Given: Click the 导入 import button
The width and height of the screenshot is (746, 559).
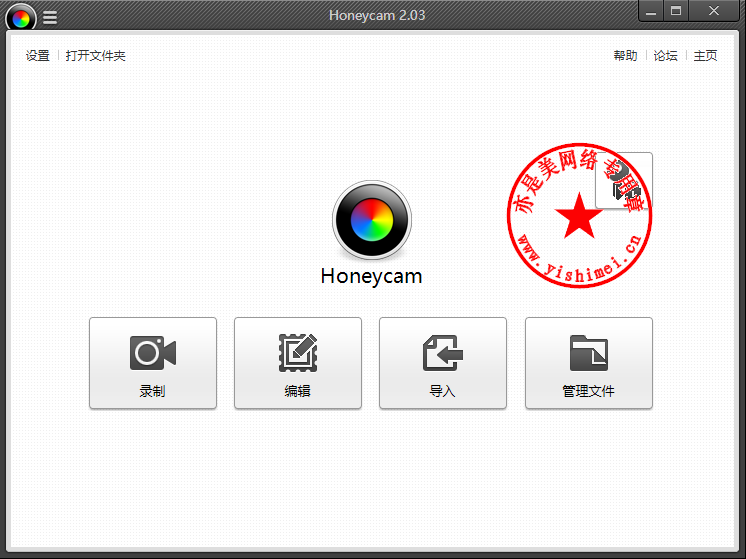Looking at the screenshot, I should pyautogui.click(x=443, y=363).
